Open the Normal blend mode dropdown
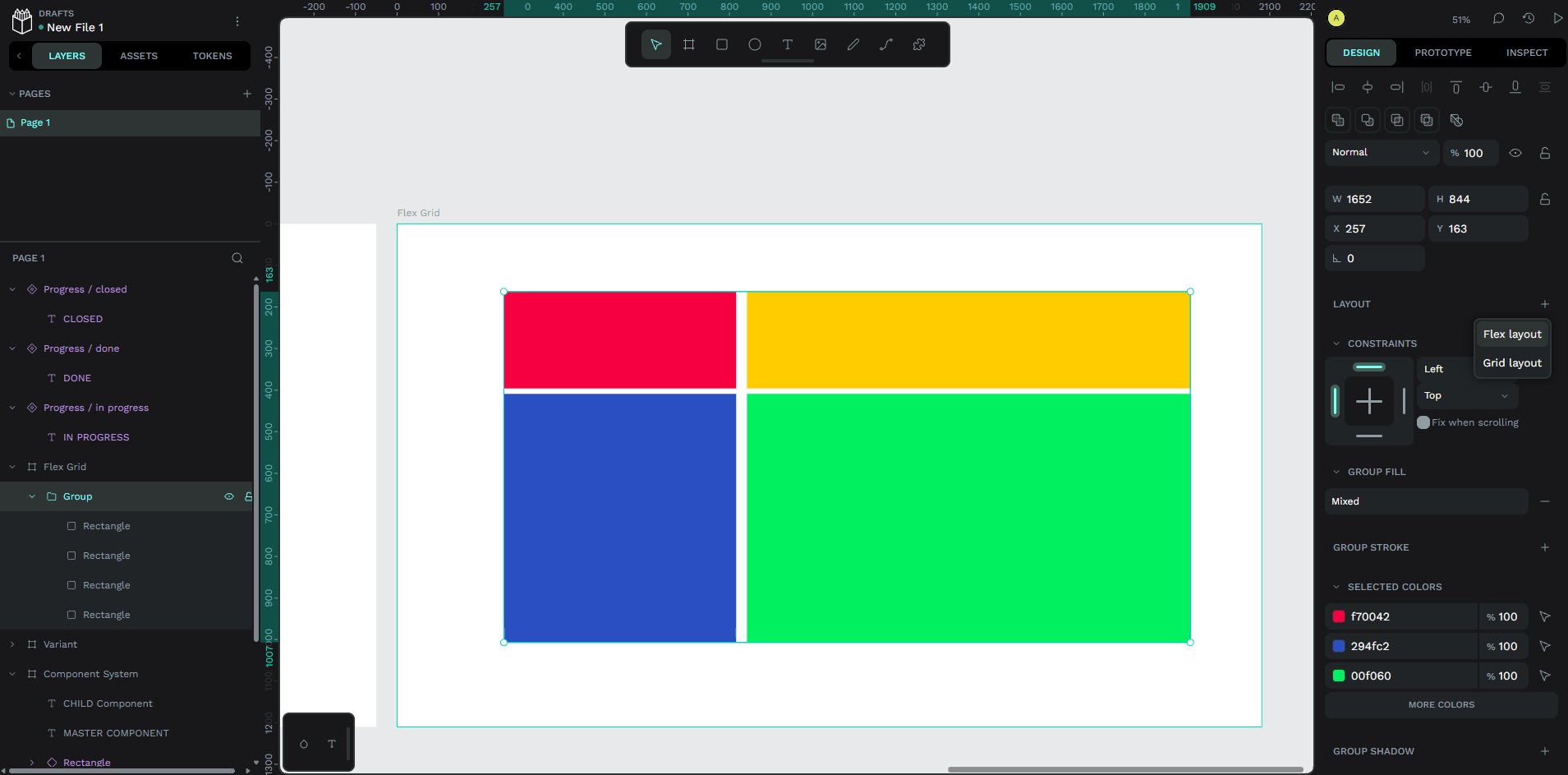This screenshot has height=775, width=1568. 1380,153
